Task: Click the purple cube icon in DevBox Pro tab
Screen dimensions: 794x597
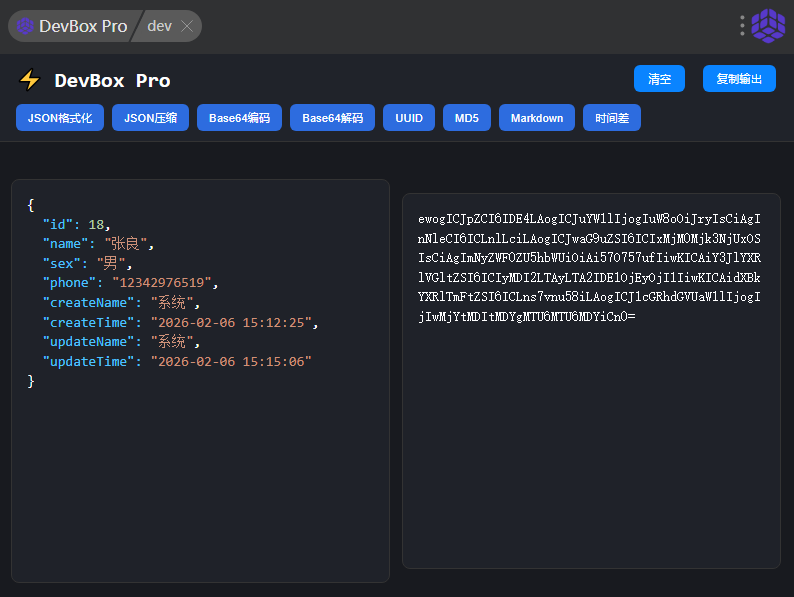Action: pyautogui.click(x=25, y=26)
